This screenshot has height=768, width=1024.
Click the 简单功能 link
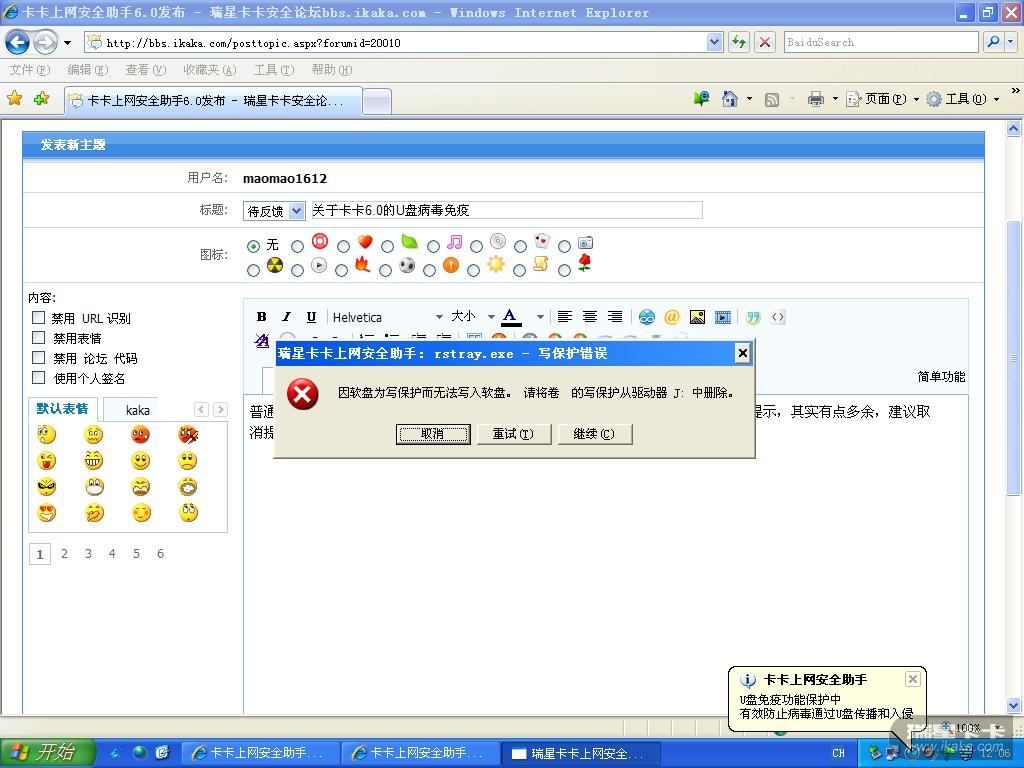click(x=941, y=377)
